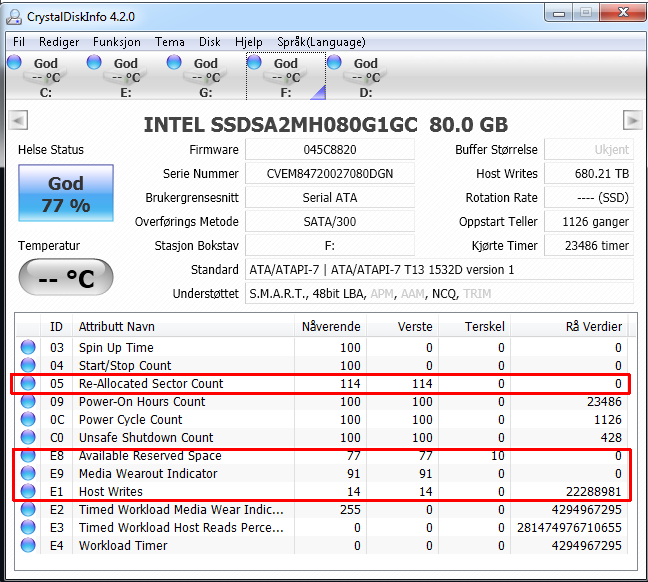Image resolution: width=648 pixels, height=582 pixels.
Task: Select the Power Cycle Count attribute name
Action: [x=131, y=420]
